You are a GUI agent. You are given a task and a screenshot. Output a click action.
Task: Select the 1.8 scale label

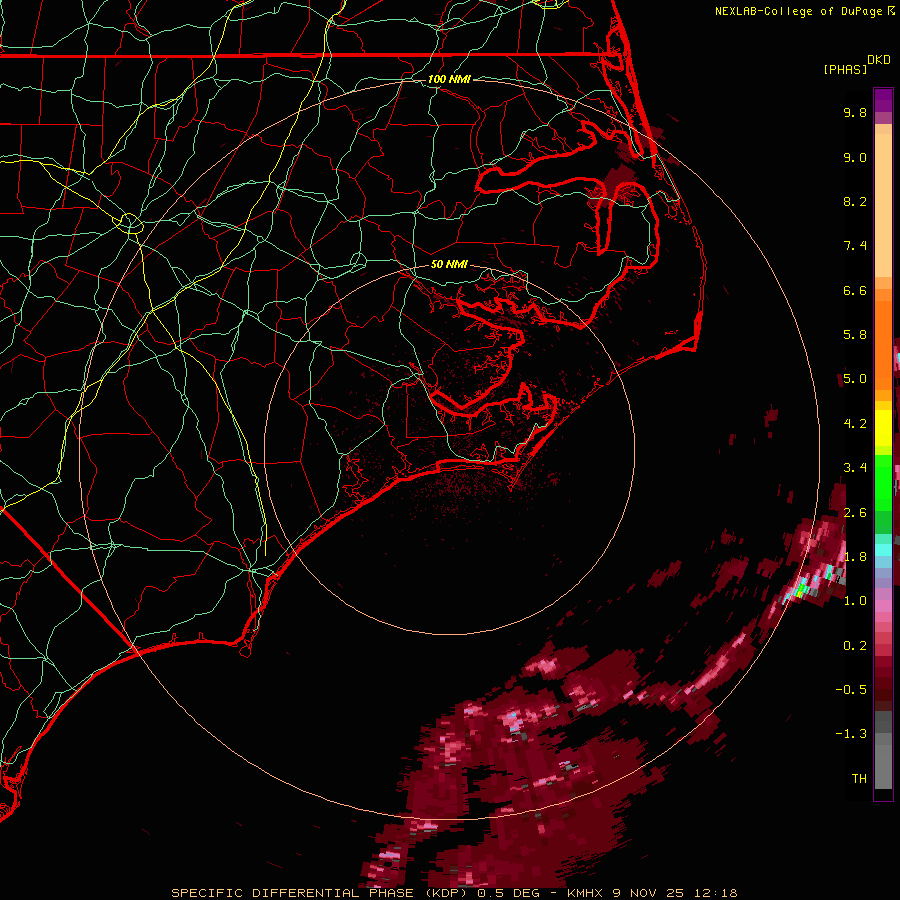[855, 557]
